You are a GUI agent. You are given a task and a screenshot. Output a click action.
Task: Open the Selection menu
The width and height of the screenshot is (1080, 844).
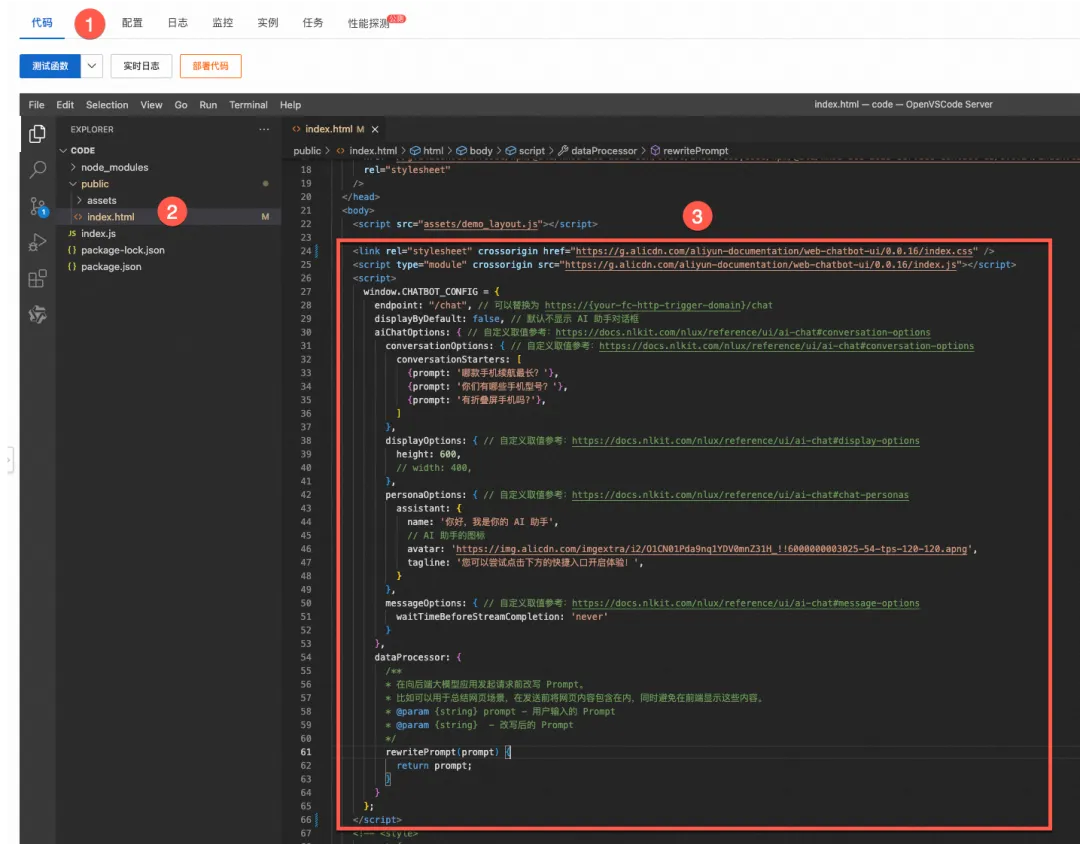point(107,105)
